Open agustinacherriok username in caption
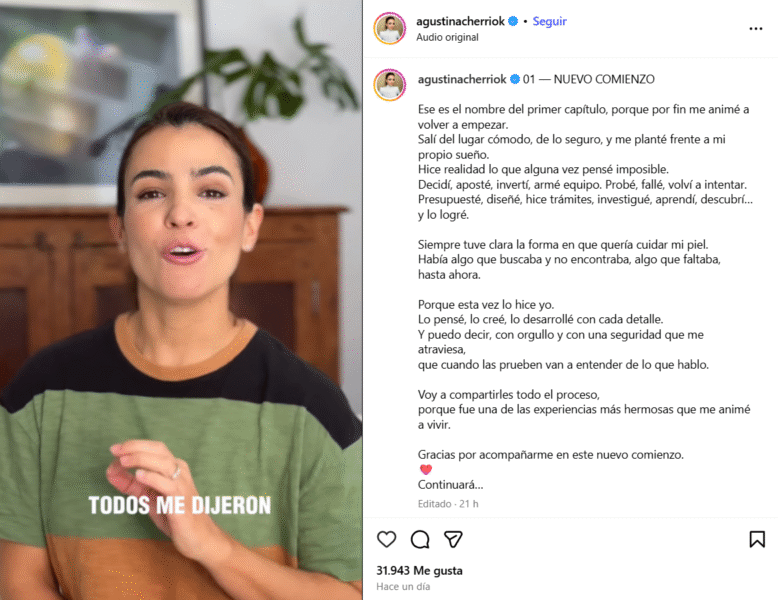This screenshot has height=600, width=778. (462, 79)
